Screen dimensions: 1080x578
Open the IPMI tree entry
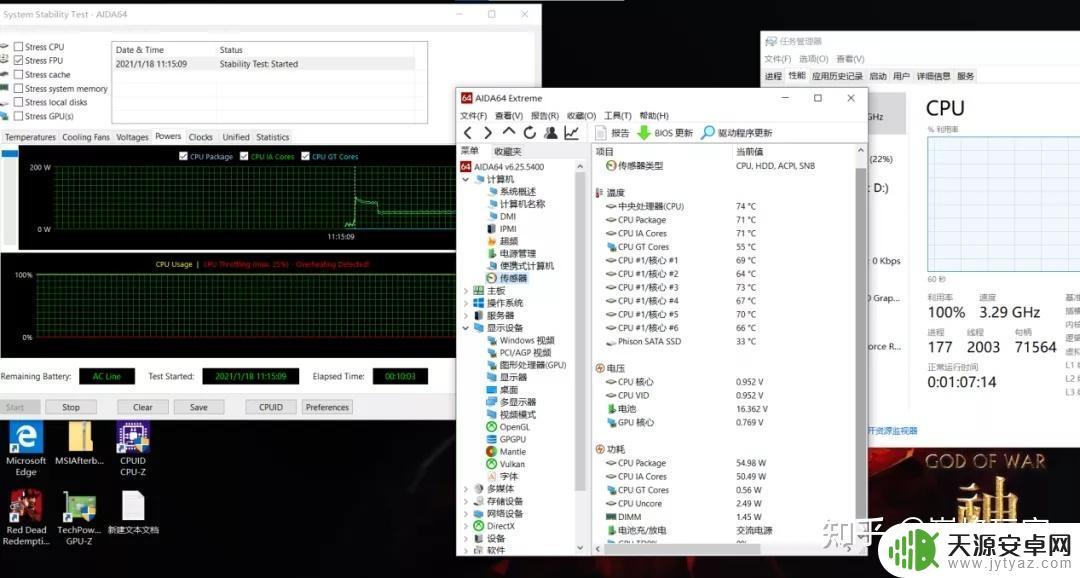click(502, 229)
